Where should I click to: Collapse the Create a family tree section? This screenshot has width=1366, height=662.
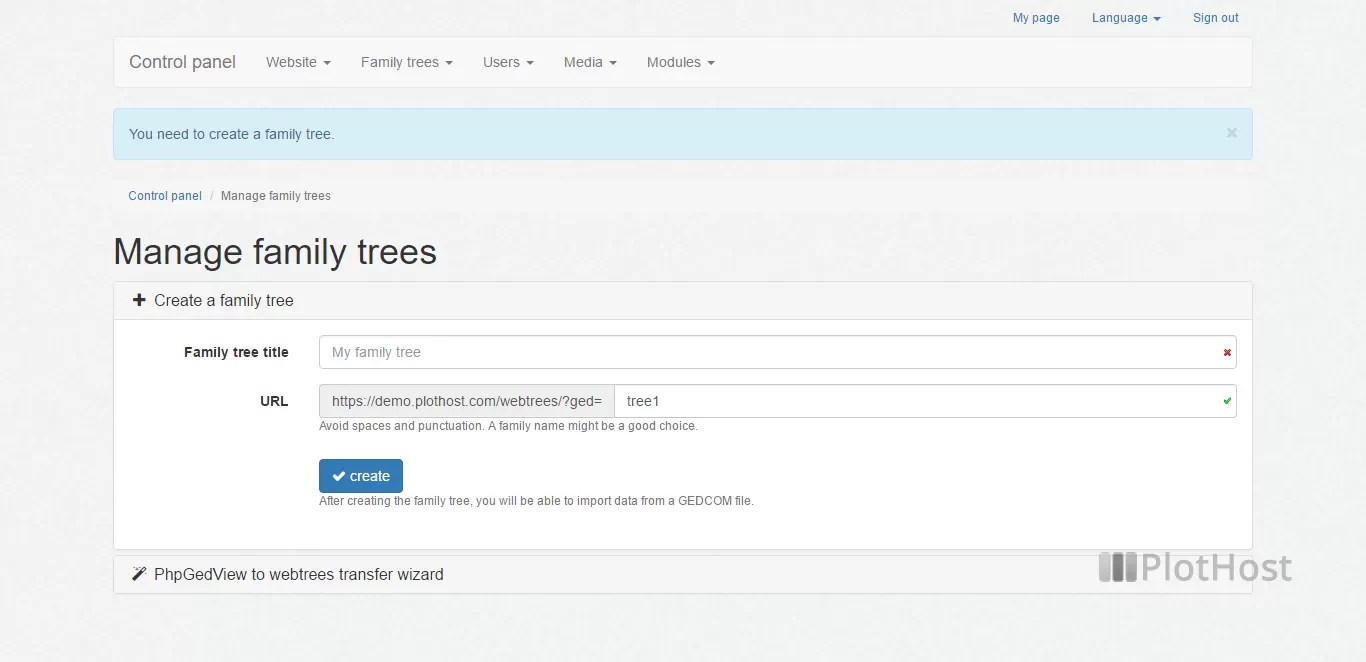[x=223, y=300]
